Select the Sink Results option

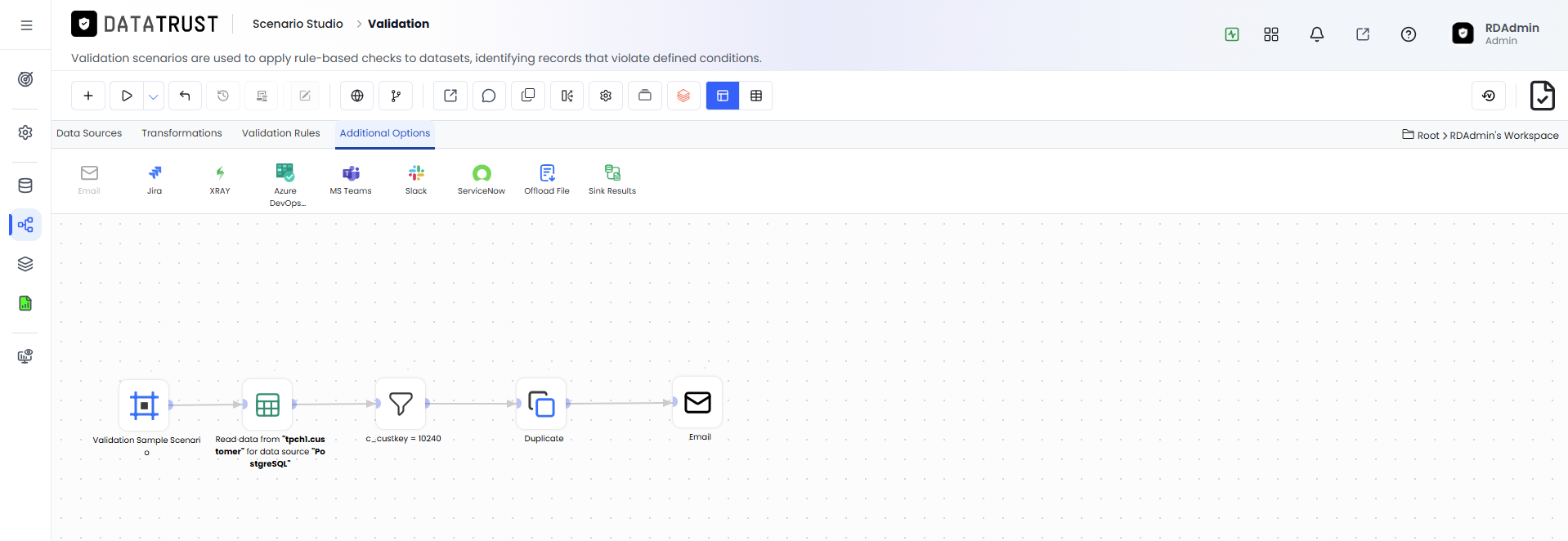pos(612,180)
